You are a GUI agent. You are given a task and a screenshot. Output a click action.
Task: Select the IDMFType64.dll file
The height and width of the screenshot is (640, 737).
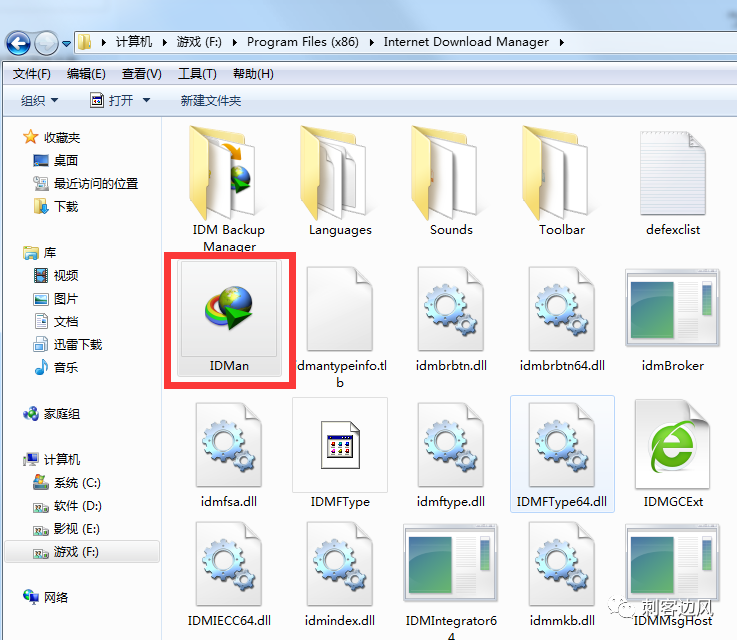point(562,454)
